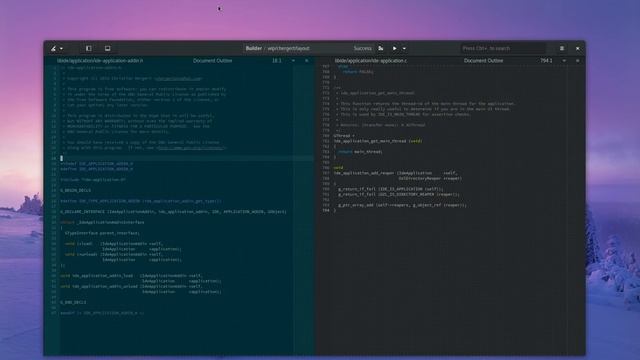Close the ide-application-addin.h editor
This screenshot has width=640, height=360.
coord(307,60)
